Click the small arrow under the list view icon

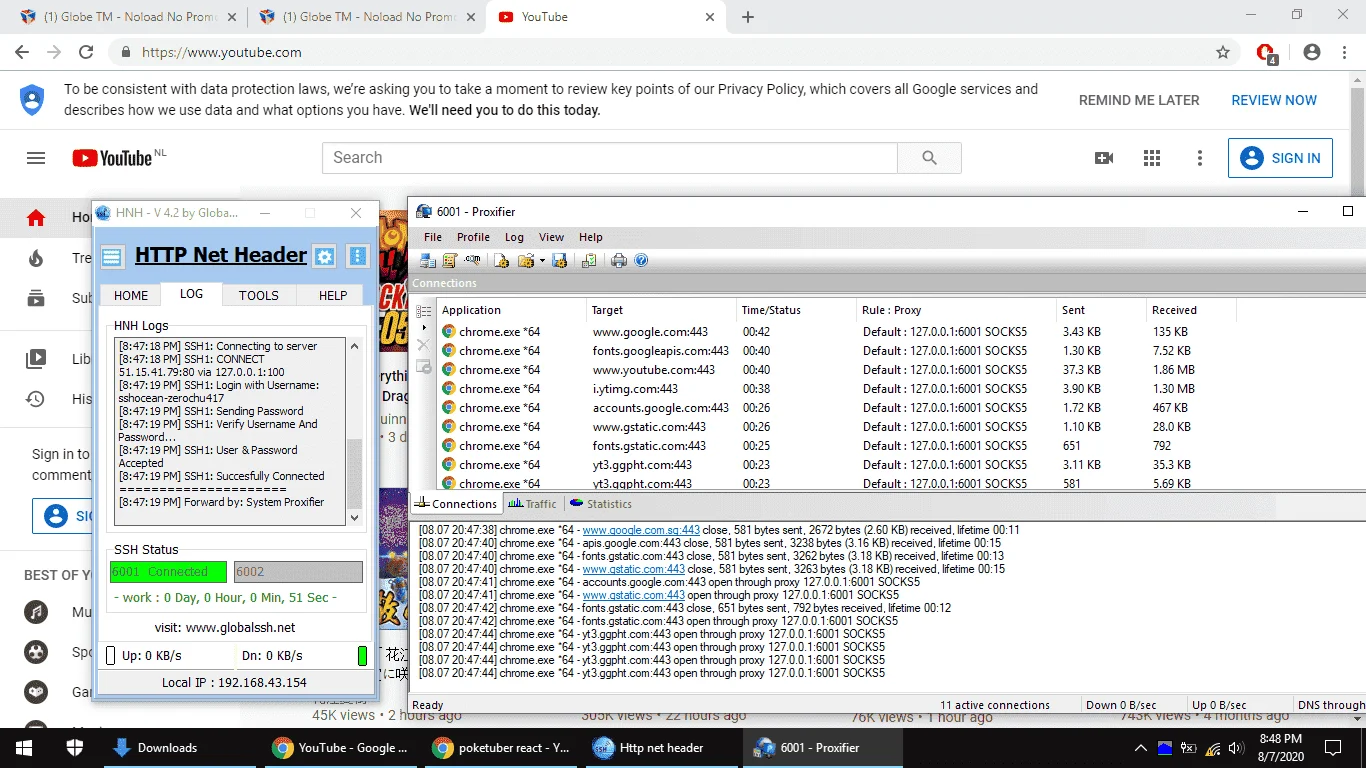pos(423,328)
